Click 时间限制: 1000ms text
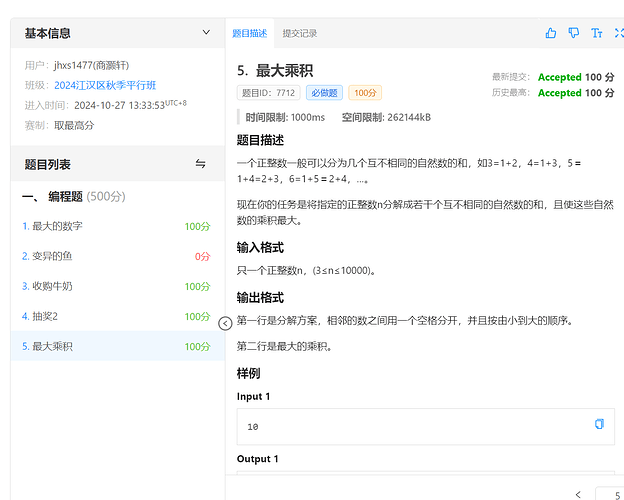 pyautogui.click(x=285, y=117)
